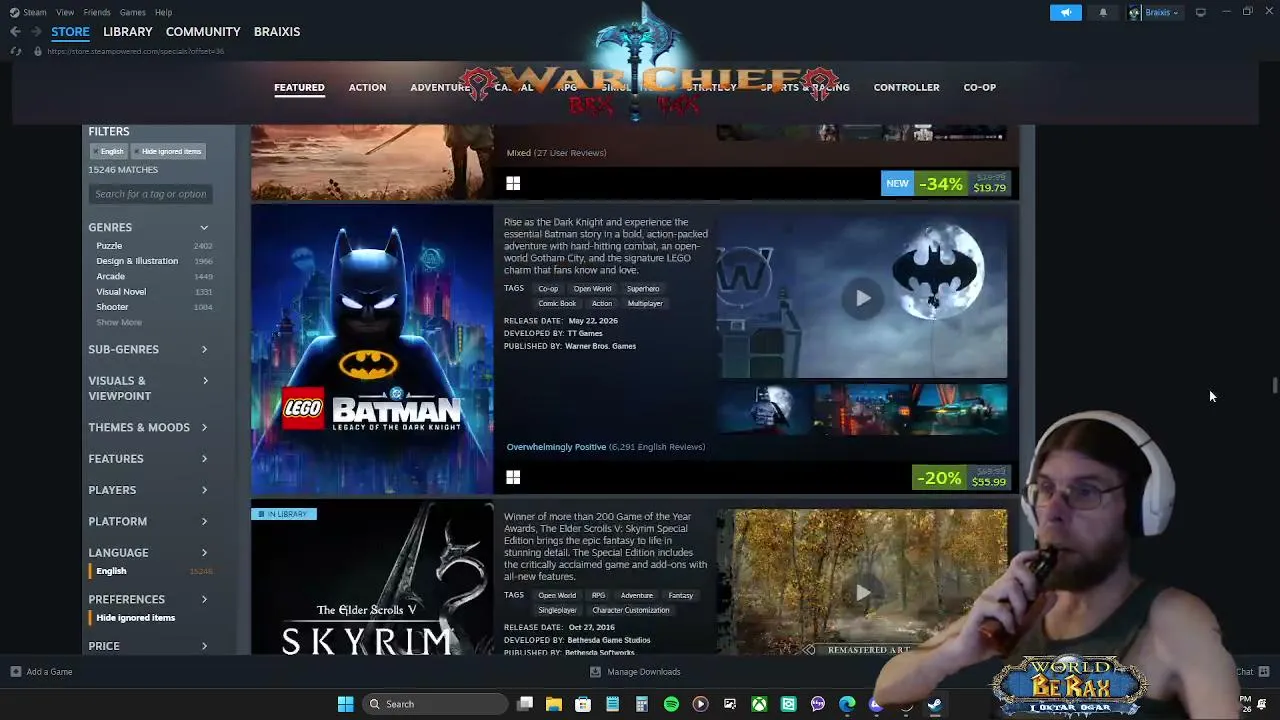This screenshot has height=720, width=1280.
Task: Switch to Steam on the taskbar
Action: (x=934, y=704)
